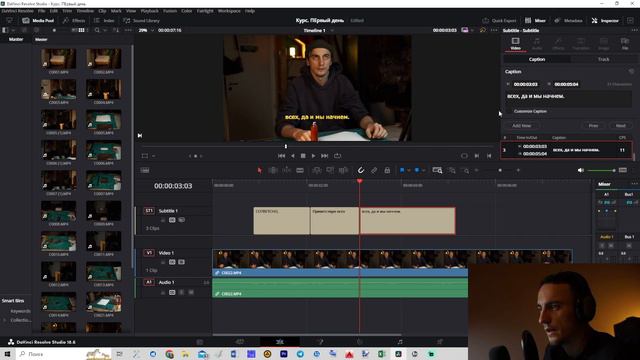Toggle the chain Linked Selection icon
This screenshot has width=640, height=360.
374,170
